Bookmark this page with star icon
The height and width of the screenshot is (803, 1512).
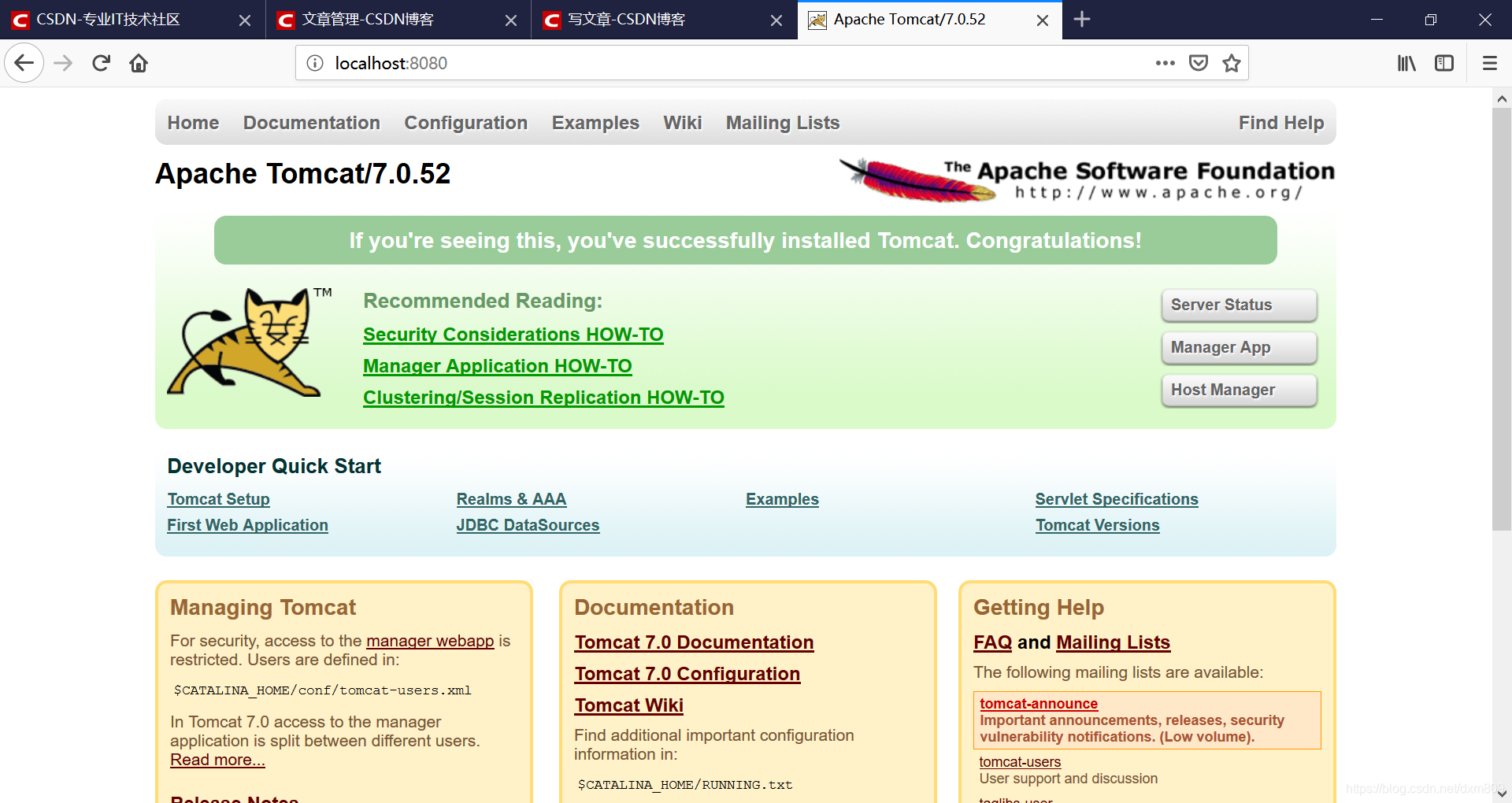pos(1232,63)
